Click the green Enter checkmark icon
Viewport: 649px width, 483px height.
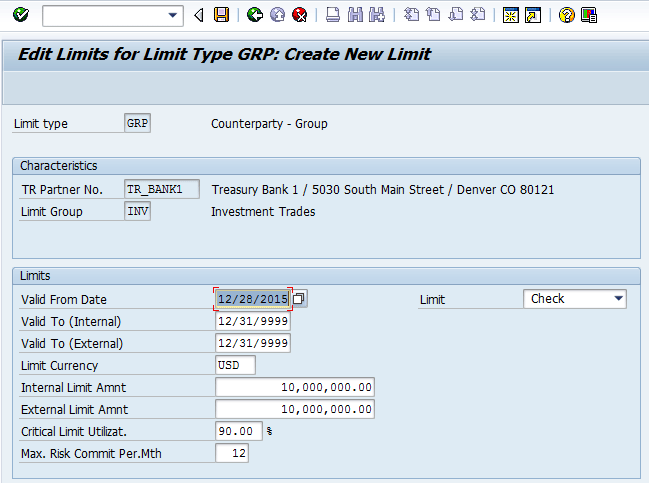[x=21, y=15]
